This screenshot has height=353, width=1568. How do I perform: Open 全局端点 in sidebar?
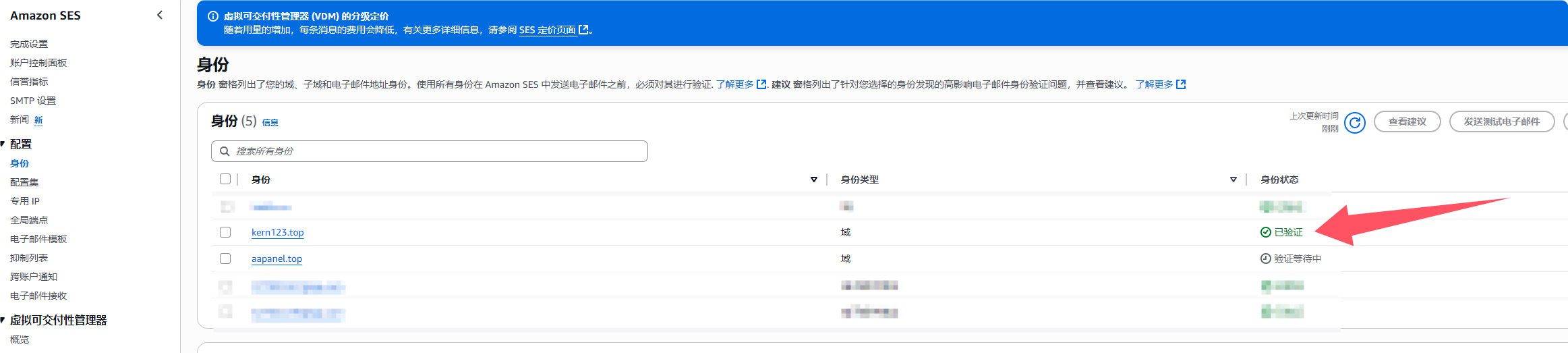[29, 220]
